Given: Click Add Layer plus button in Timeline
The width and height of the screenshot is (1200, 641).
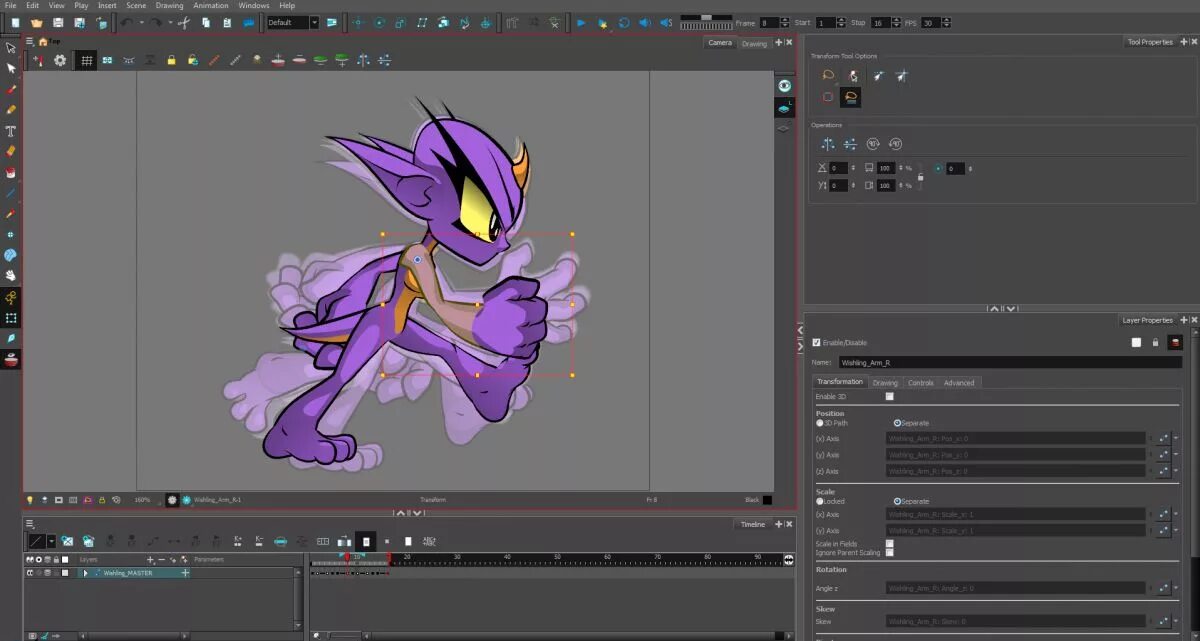Looking at the screenshot, I should (151, 560).
